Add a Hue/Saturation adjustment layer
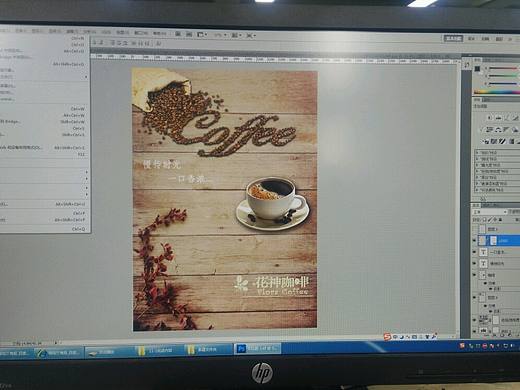Image resolution: width=520 pixels, height=390 pixels. (490, 129)
